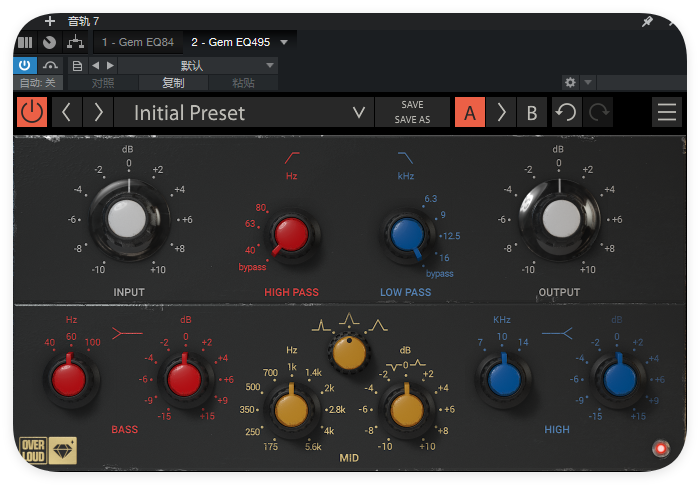This screenshot has width=700, height=485.
Task: Click the 音轨 7 track title
Action: click(83, 21)
